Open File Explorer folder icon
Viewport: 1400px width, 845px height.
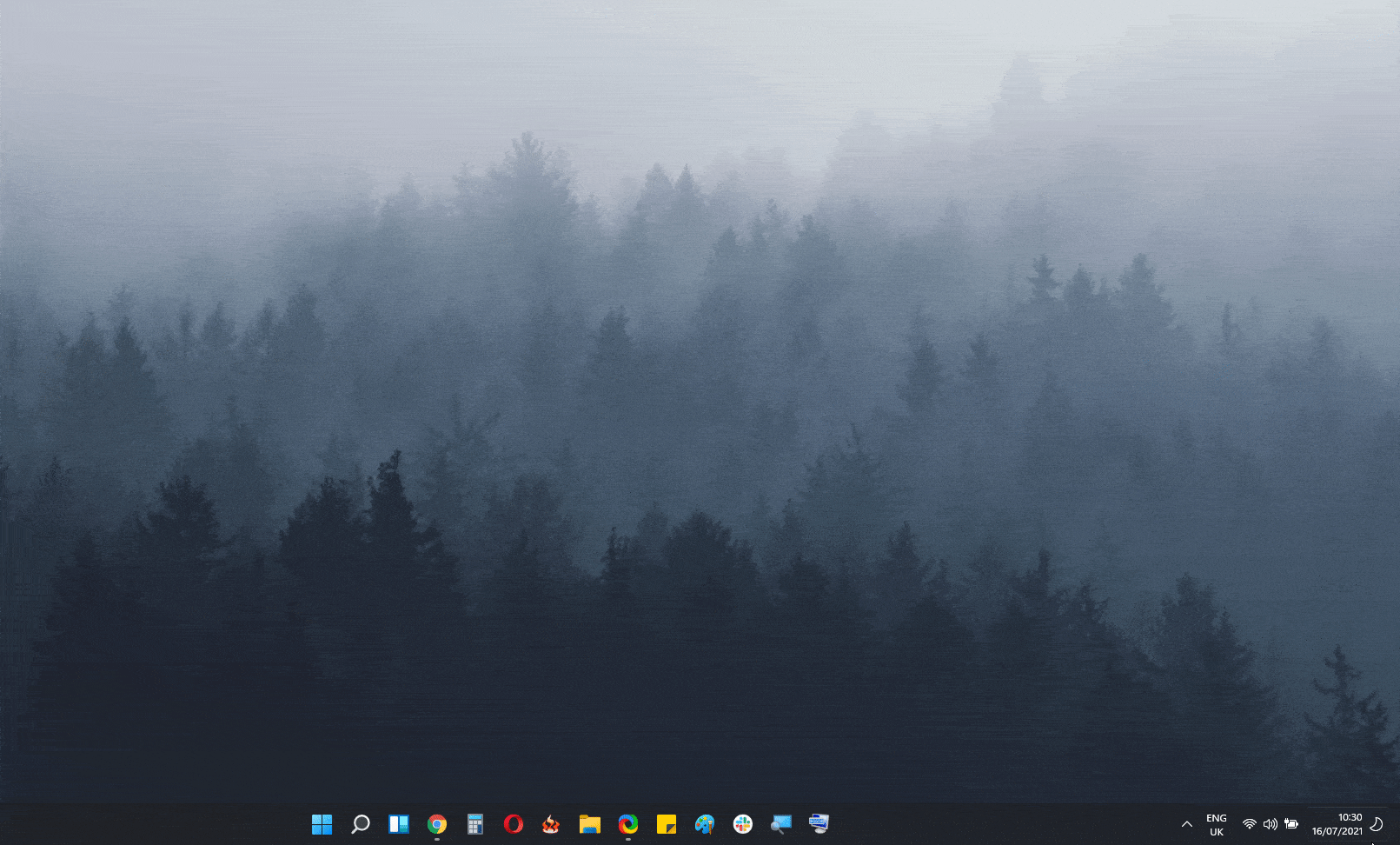click(x=590, y=824)
